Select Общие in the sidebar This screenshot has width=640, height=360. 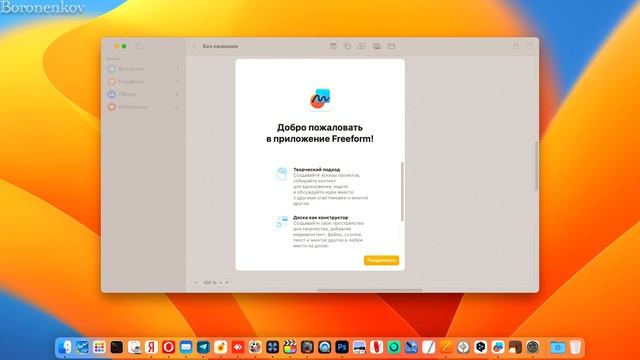144,94
